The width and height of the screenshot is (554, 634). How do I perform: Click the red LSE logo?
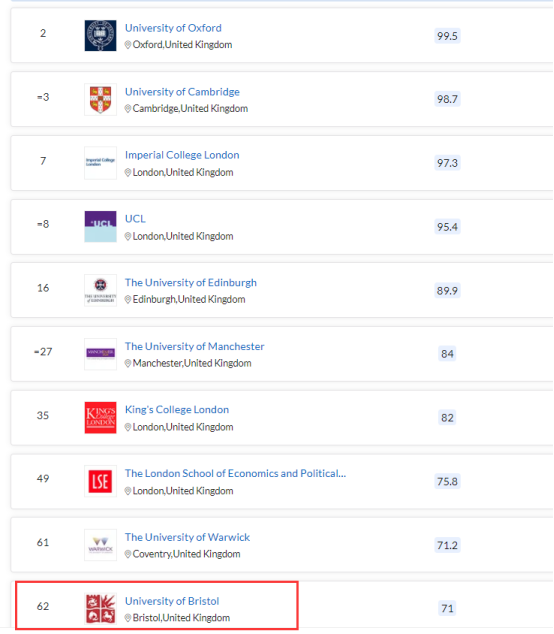pos(100,481)
